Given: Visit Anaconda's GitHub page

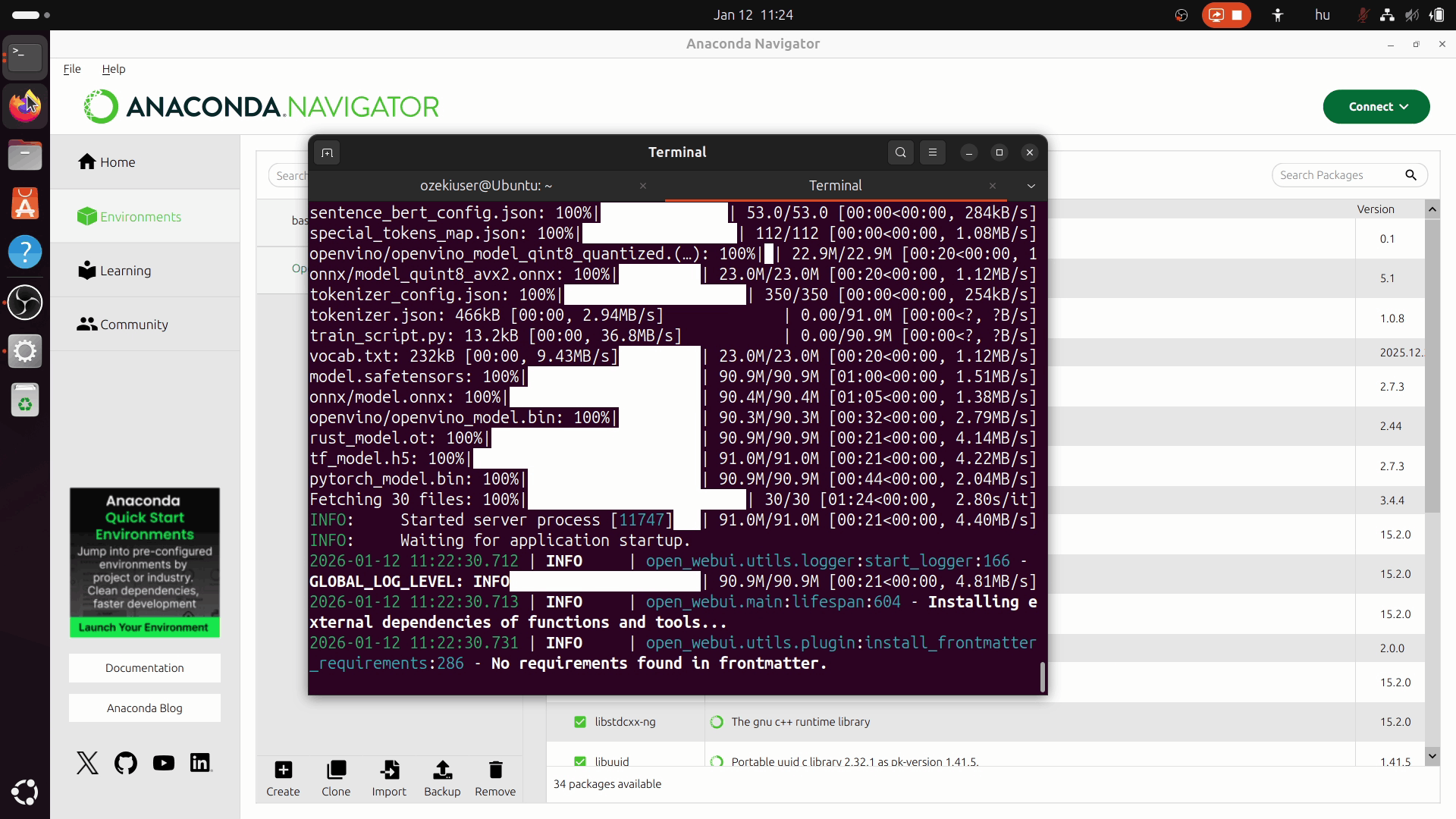Looking at the screenshot, I should pyautogui.click(x=124, y=763).
